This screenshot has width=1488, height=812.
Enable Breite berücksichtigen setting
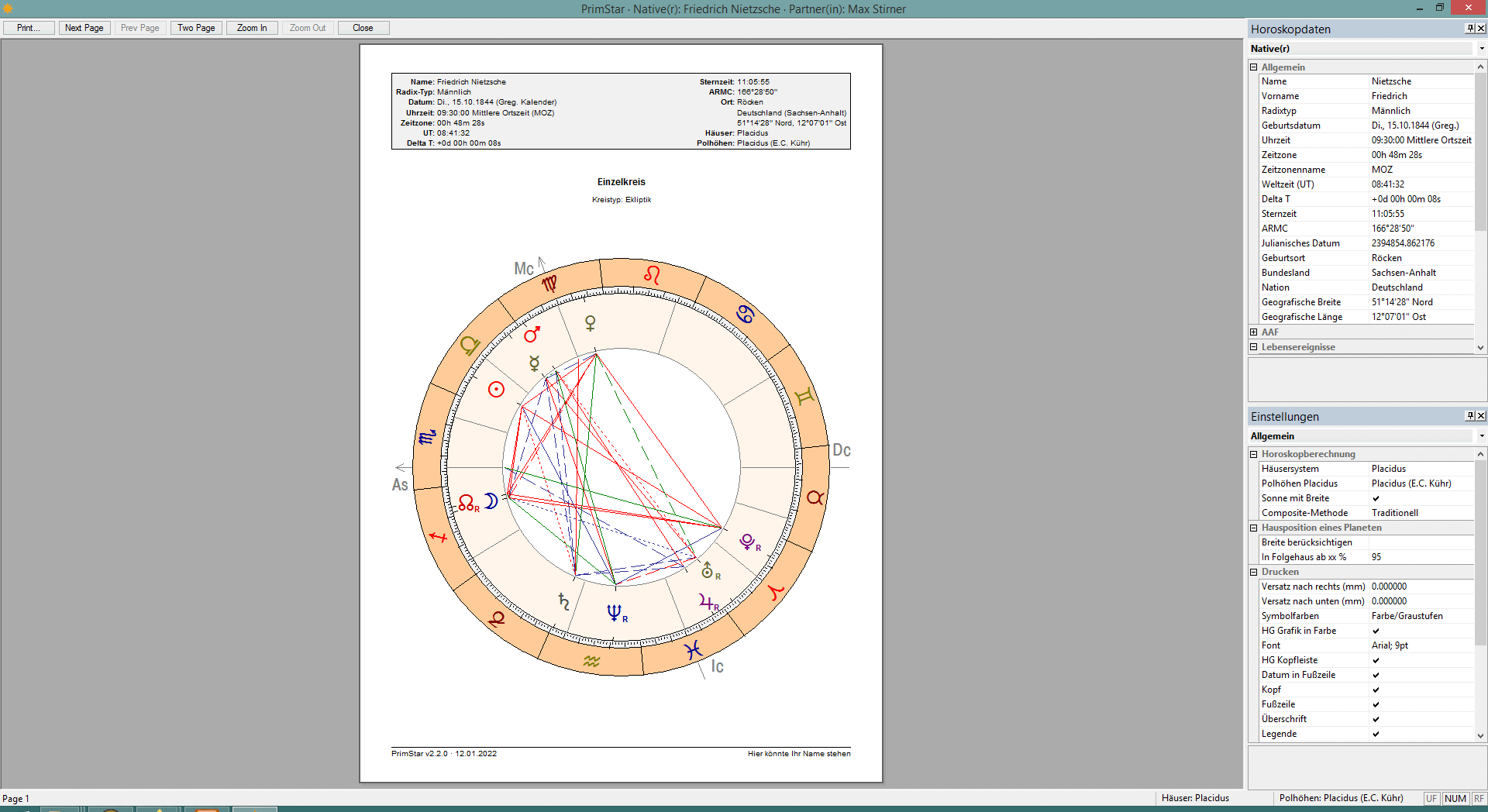tap(1421, 542)
